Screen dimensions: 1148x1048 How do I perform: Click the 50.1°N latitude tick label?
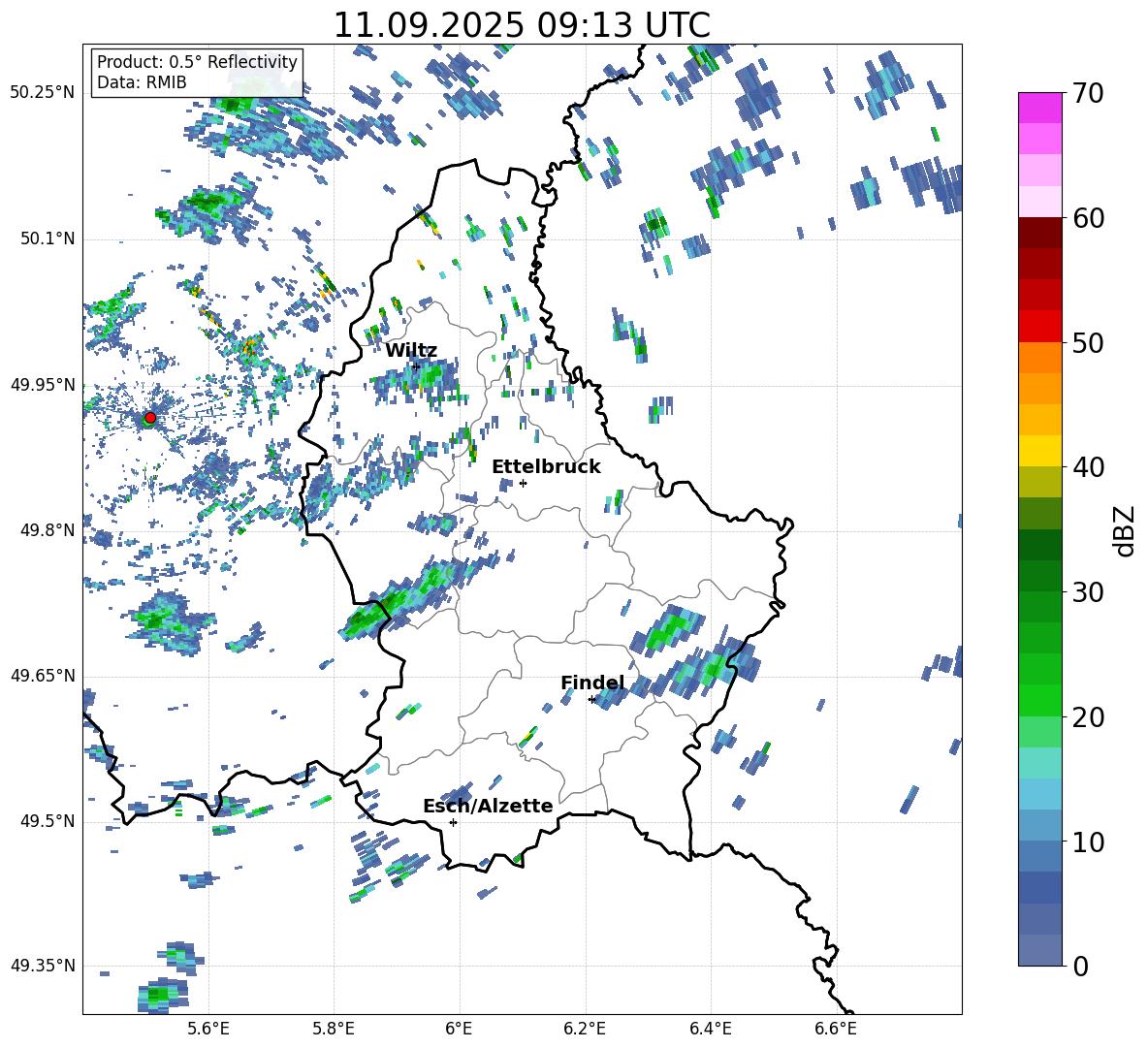pyautogui.click(x=47, y=238)
